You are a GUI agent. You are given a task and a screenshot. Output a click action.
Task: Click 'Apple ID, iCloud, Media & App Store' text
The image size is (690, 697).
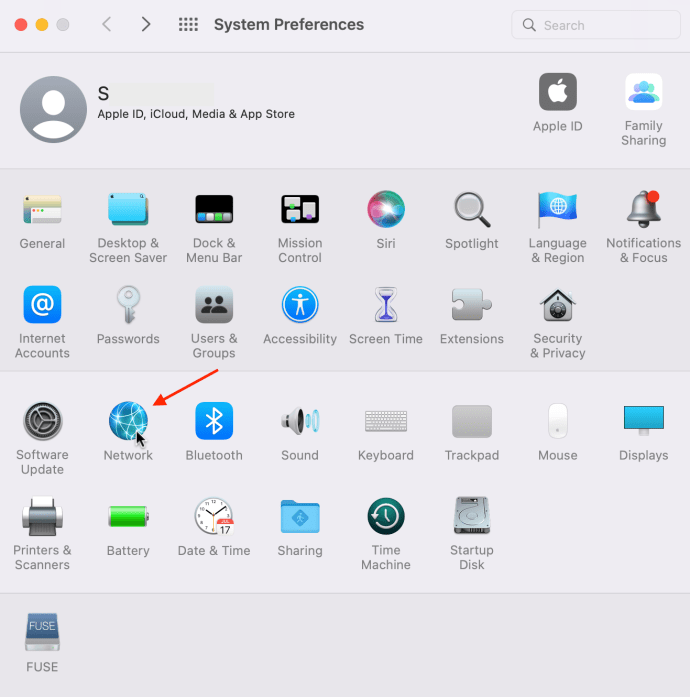point(196,114)
